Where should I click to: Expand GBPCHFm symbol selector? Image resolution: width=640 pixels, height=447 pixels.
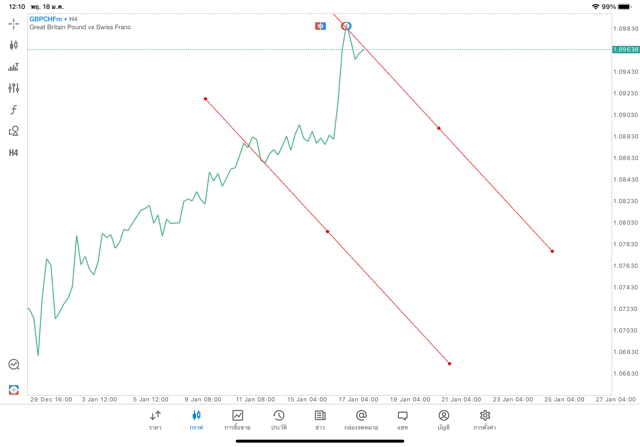click(47, 19)
